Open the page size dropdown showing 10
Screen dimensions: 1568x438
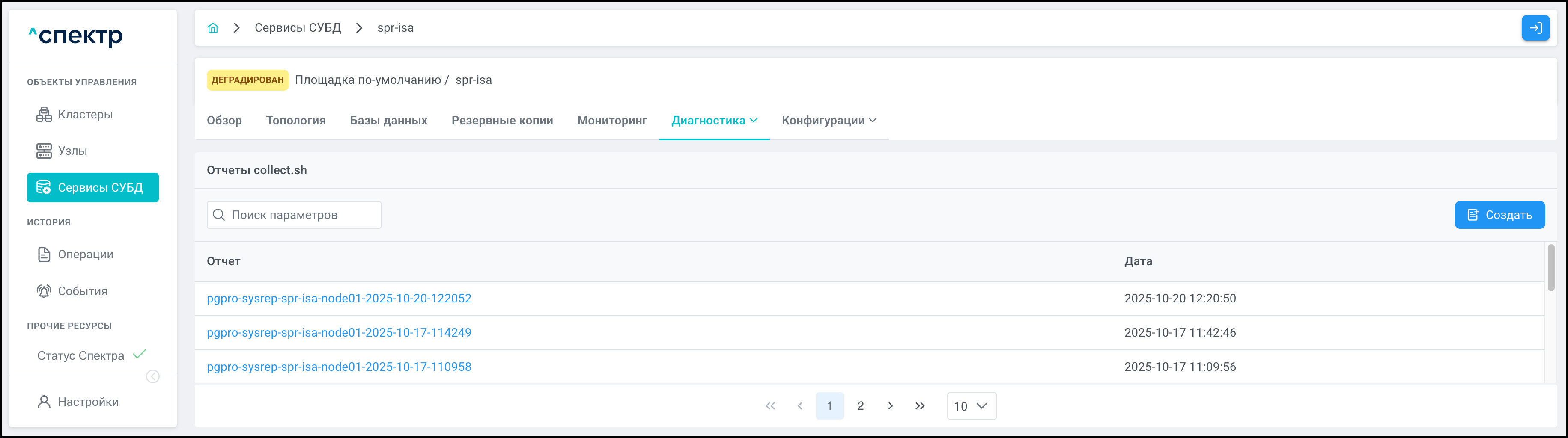tap(971, 406)
